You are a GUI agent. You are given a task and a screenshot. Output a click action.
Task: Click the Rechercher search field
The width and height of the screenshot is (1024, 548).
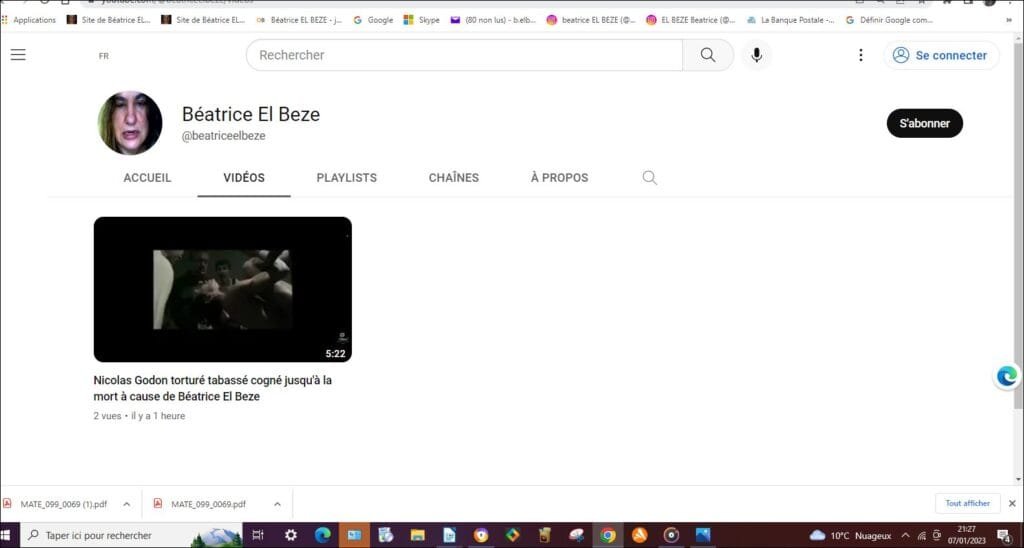click(464, 55)
